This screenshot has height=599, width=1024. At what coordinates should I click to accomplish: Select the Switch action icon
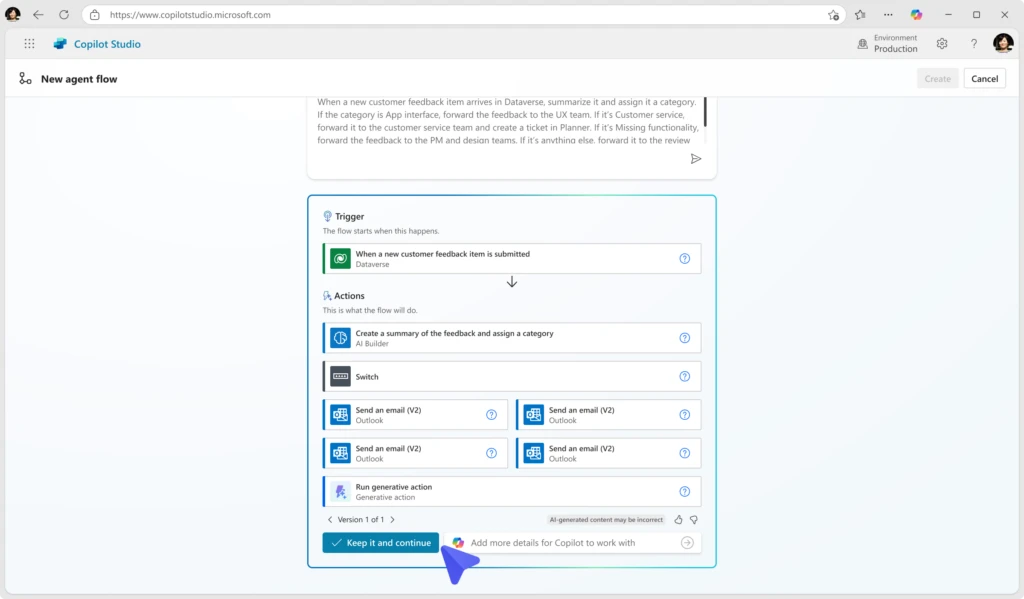339,376
